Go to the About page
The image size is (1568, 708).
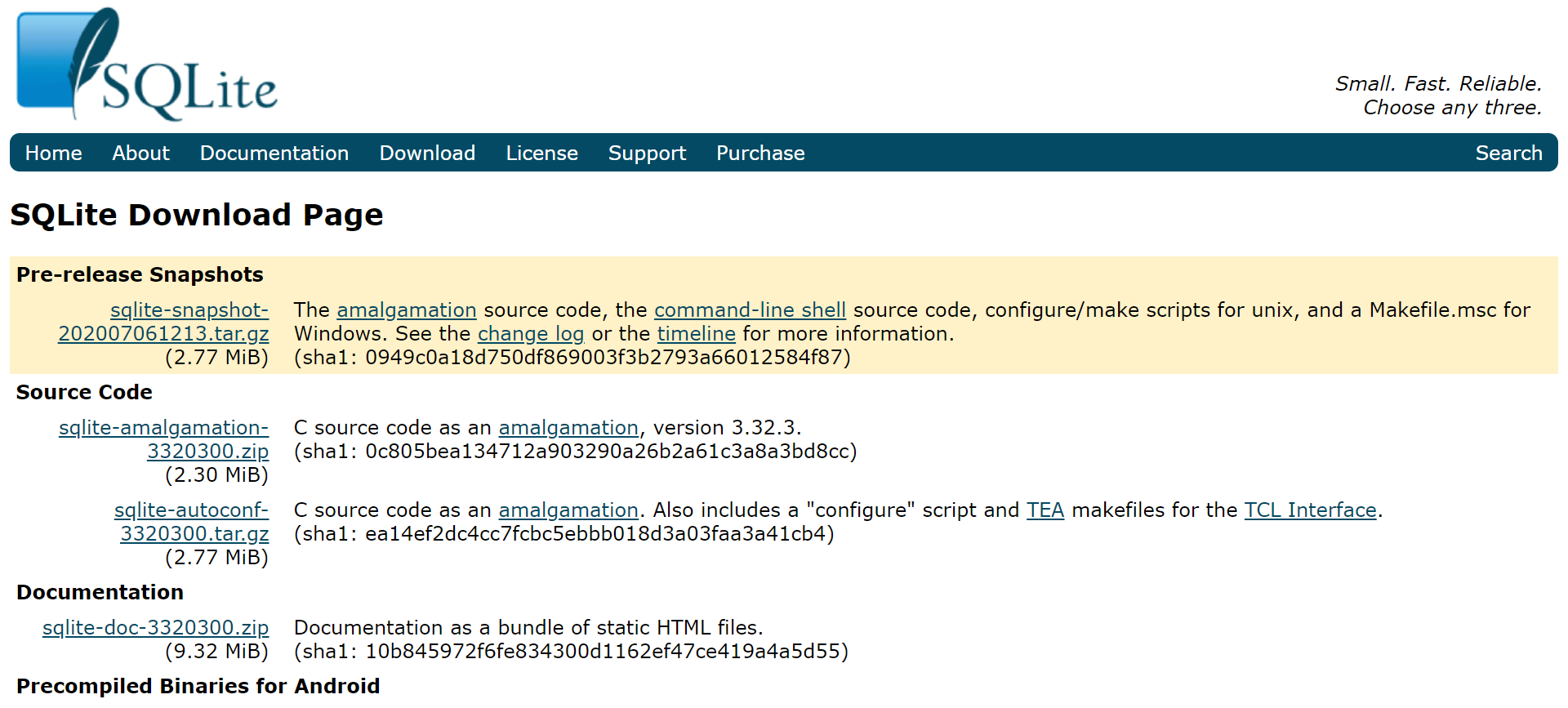point(140,153)
